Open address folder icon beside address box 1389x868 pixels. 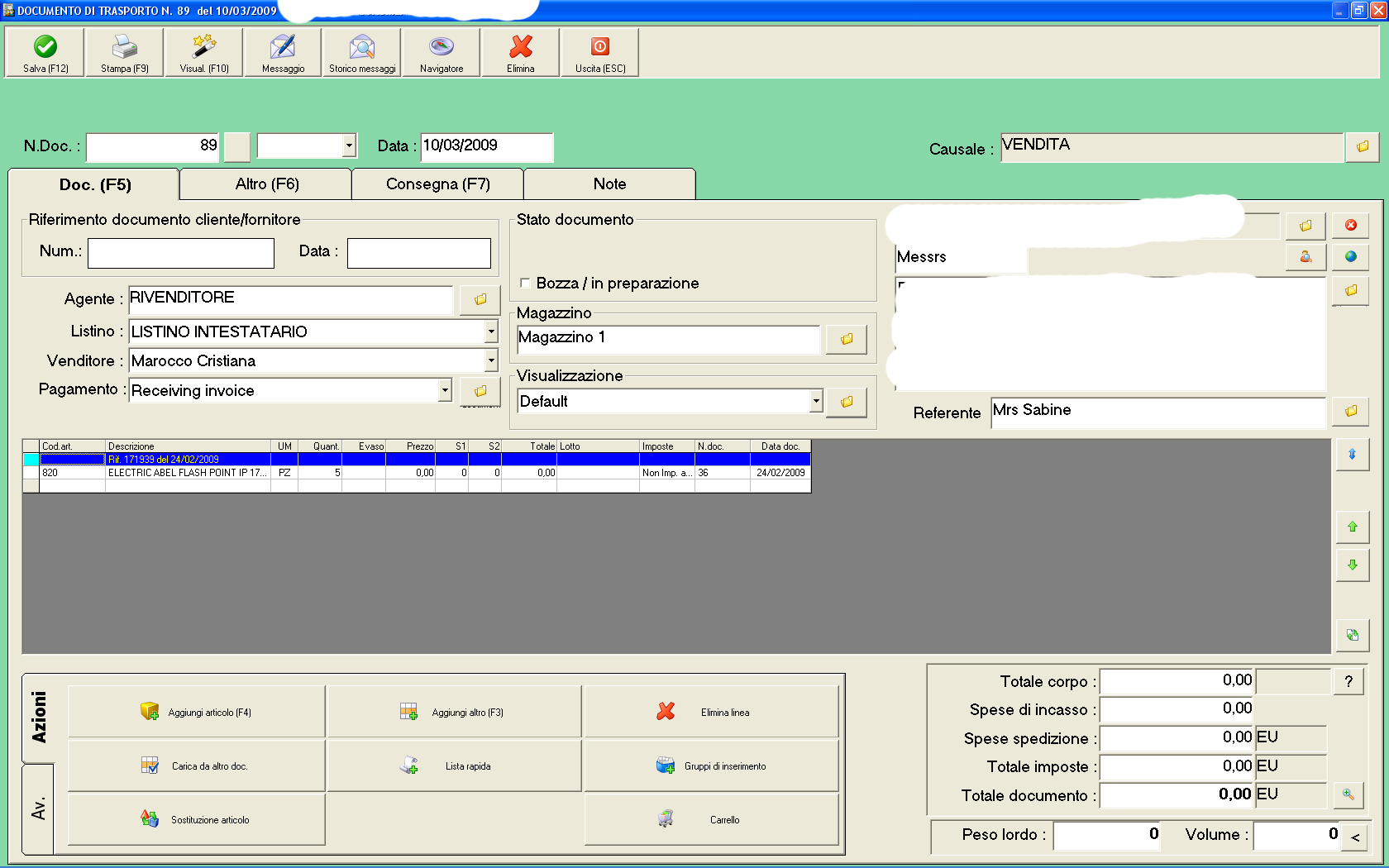(1351, 291)
